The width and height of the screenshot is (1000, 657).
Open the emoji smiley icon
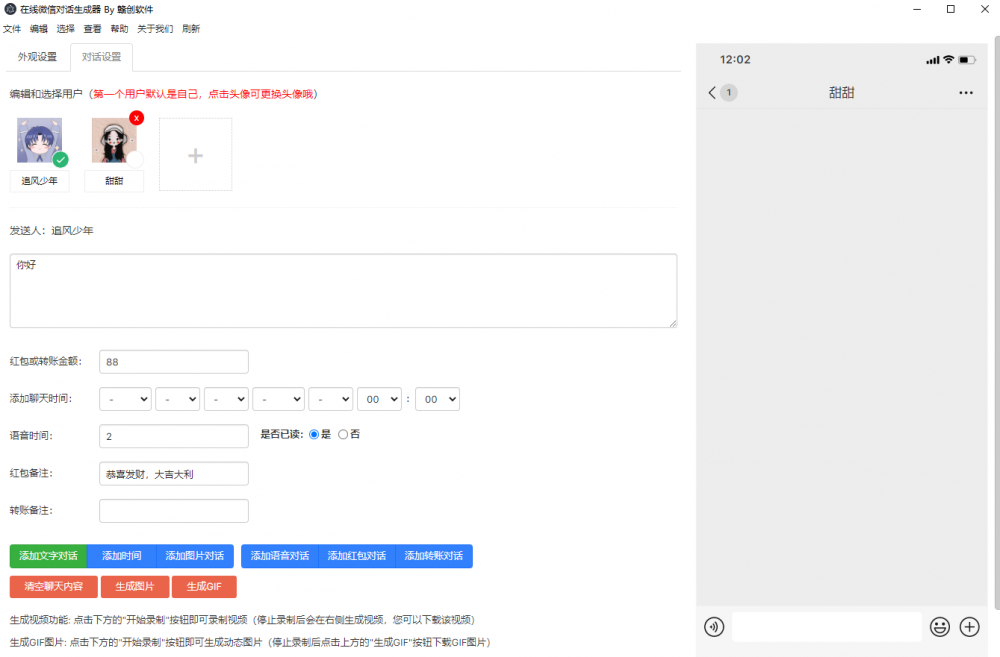pyautogui.click(x=939, y=627)
